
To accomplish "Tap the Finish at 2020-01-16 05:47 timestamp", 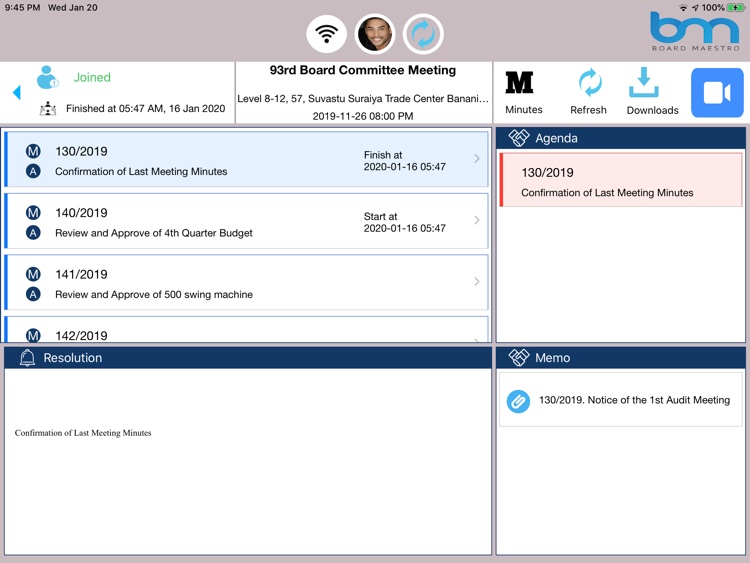I will tap(405, 161).
